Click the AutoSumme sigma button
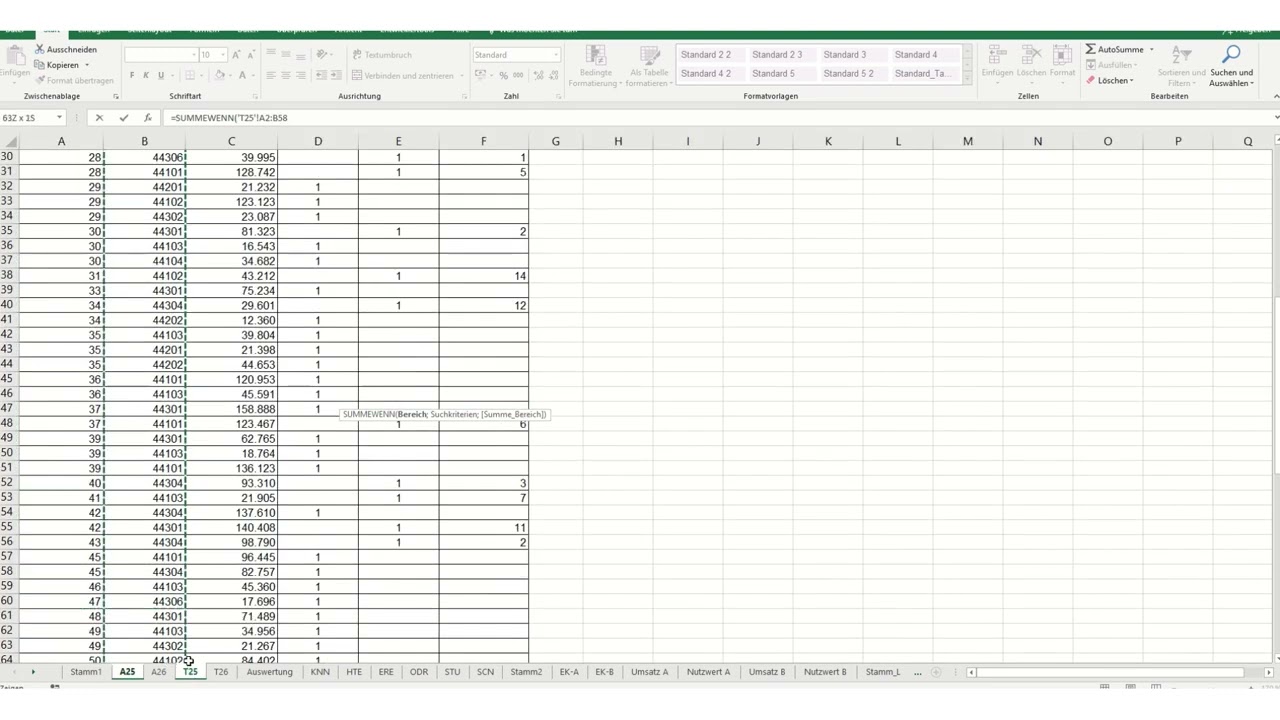This screenshot has width=1280, height=720. coord(1114,49)
